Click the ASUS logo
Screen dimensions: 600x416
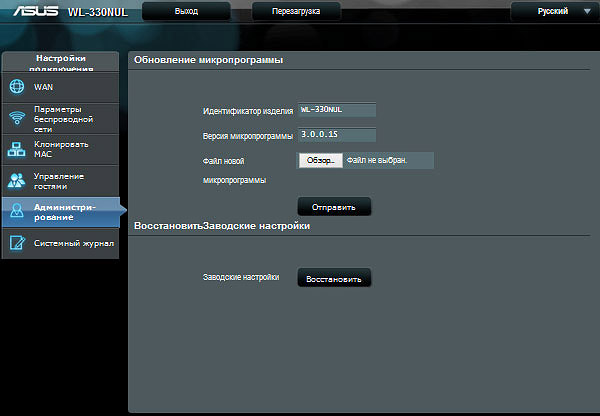36,11
